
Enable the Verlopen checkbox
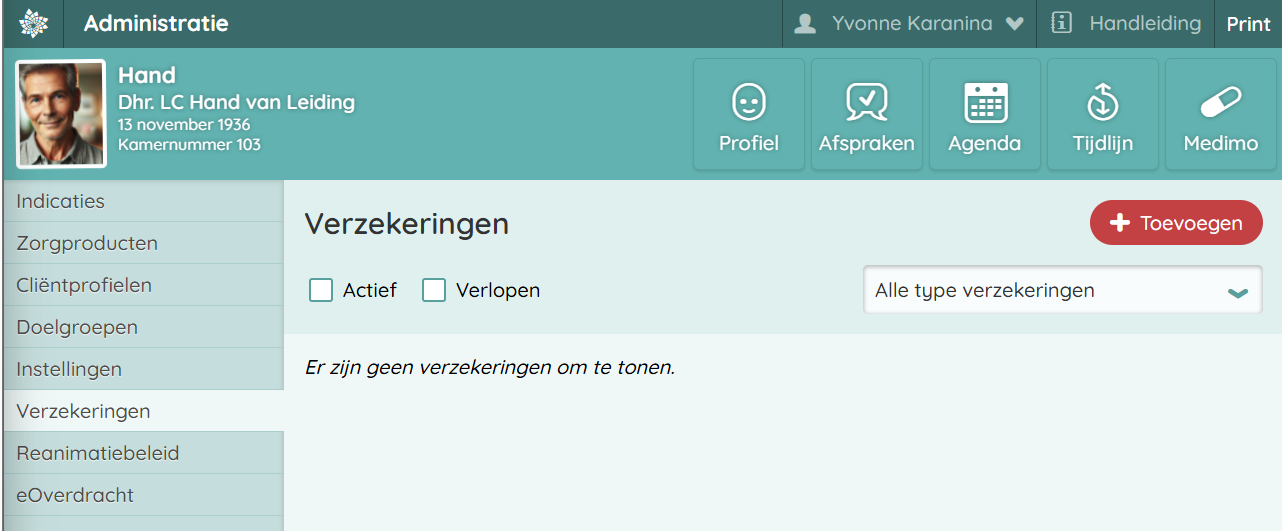coord(434,290)
